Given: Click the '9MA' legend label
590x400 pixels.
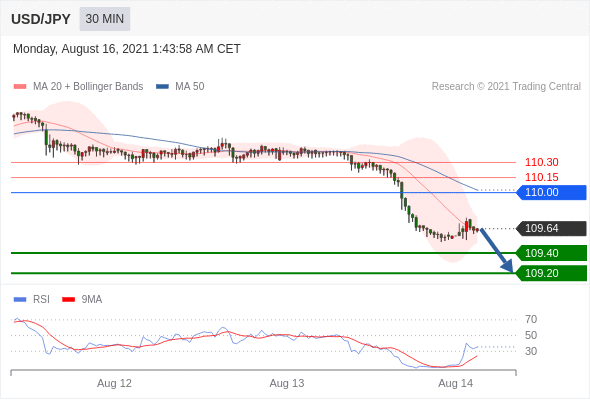Looking at the screenshot, I should (x=92, y=300).
